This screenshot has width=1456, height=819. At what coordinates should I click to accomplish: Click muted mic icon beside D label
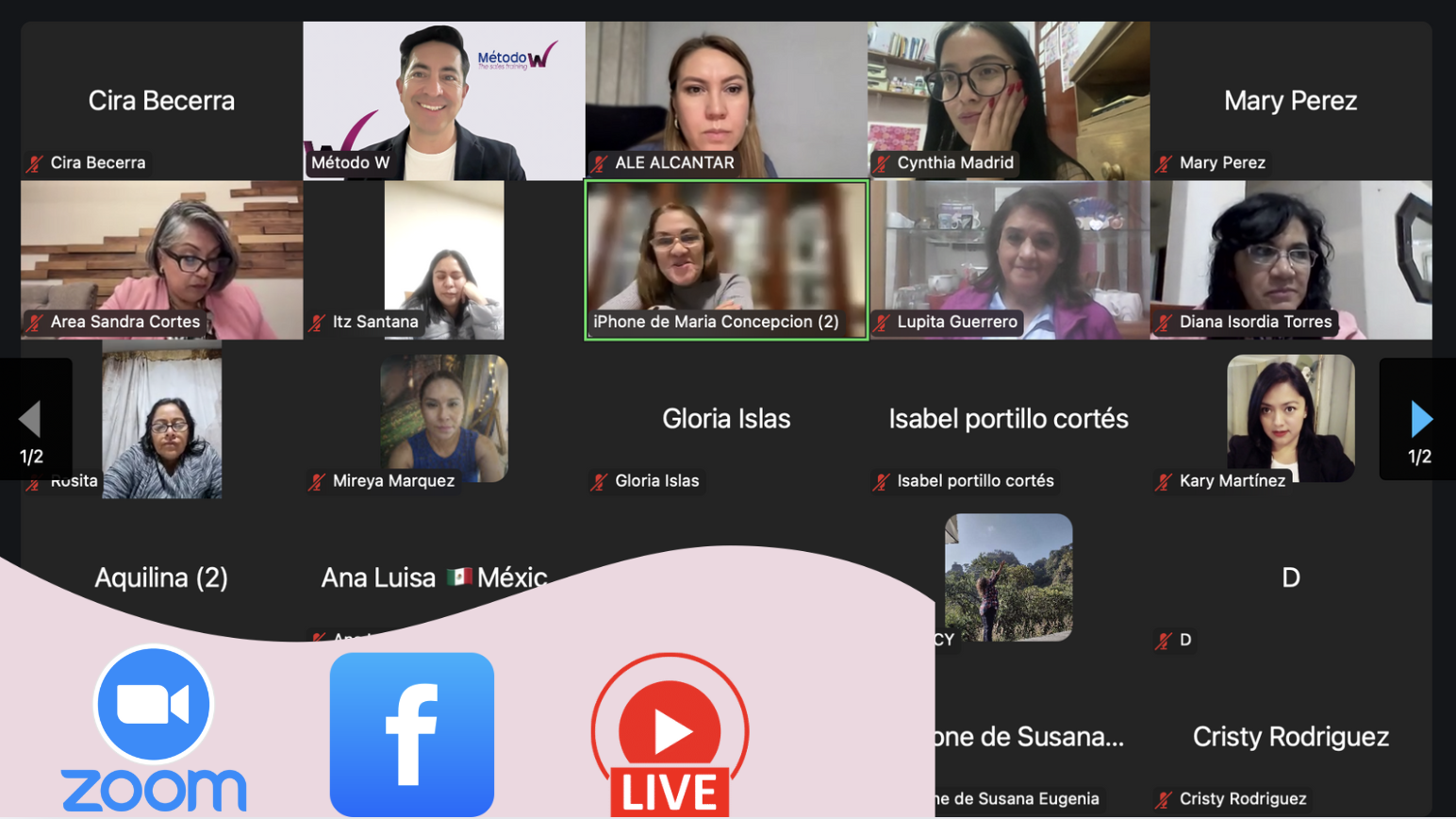pos(1165,642)
